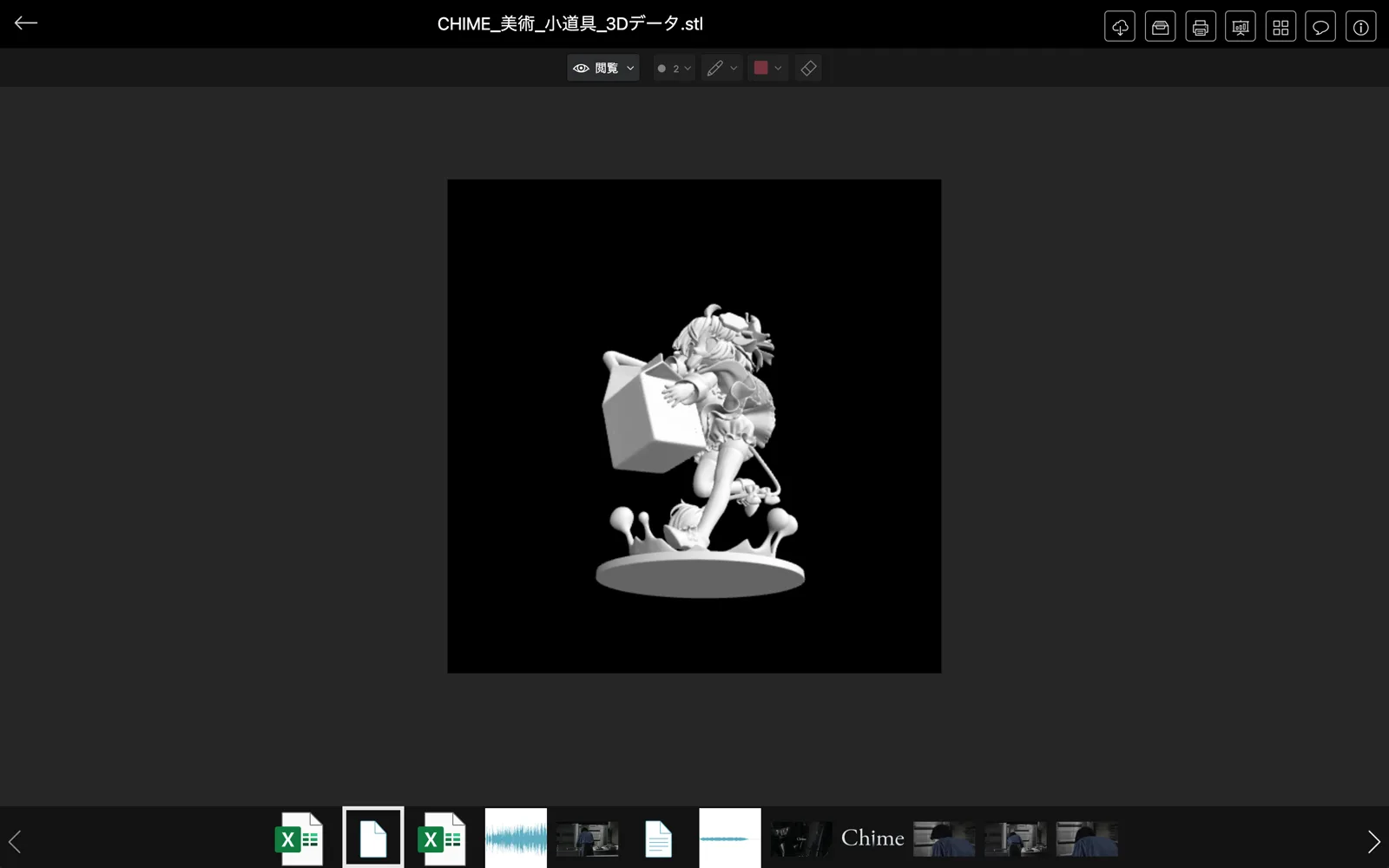Viewport: 1389px width, 868px height.
Task: Show file details via the info icon
Action: point(1360,27)
